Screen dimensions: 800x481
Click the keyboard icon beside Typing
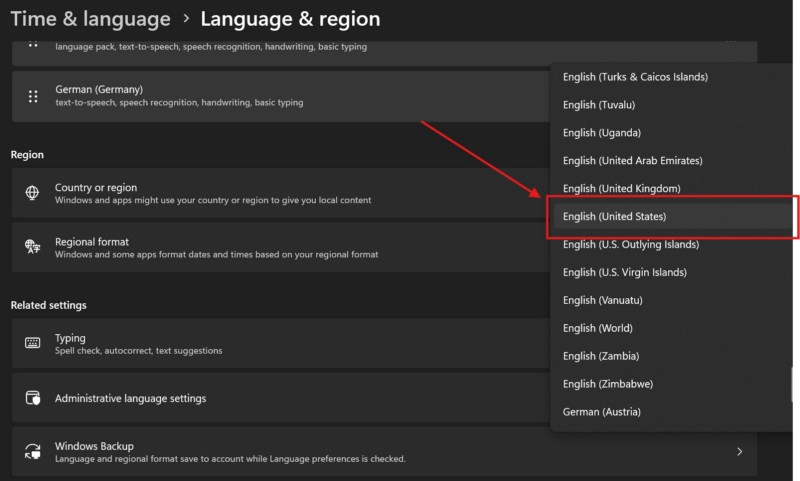point(33,343)
